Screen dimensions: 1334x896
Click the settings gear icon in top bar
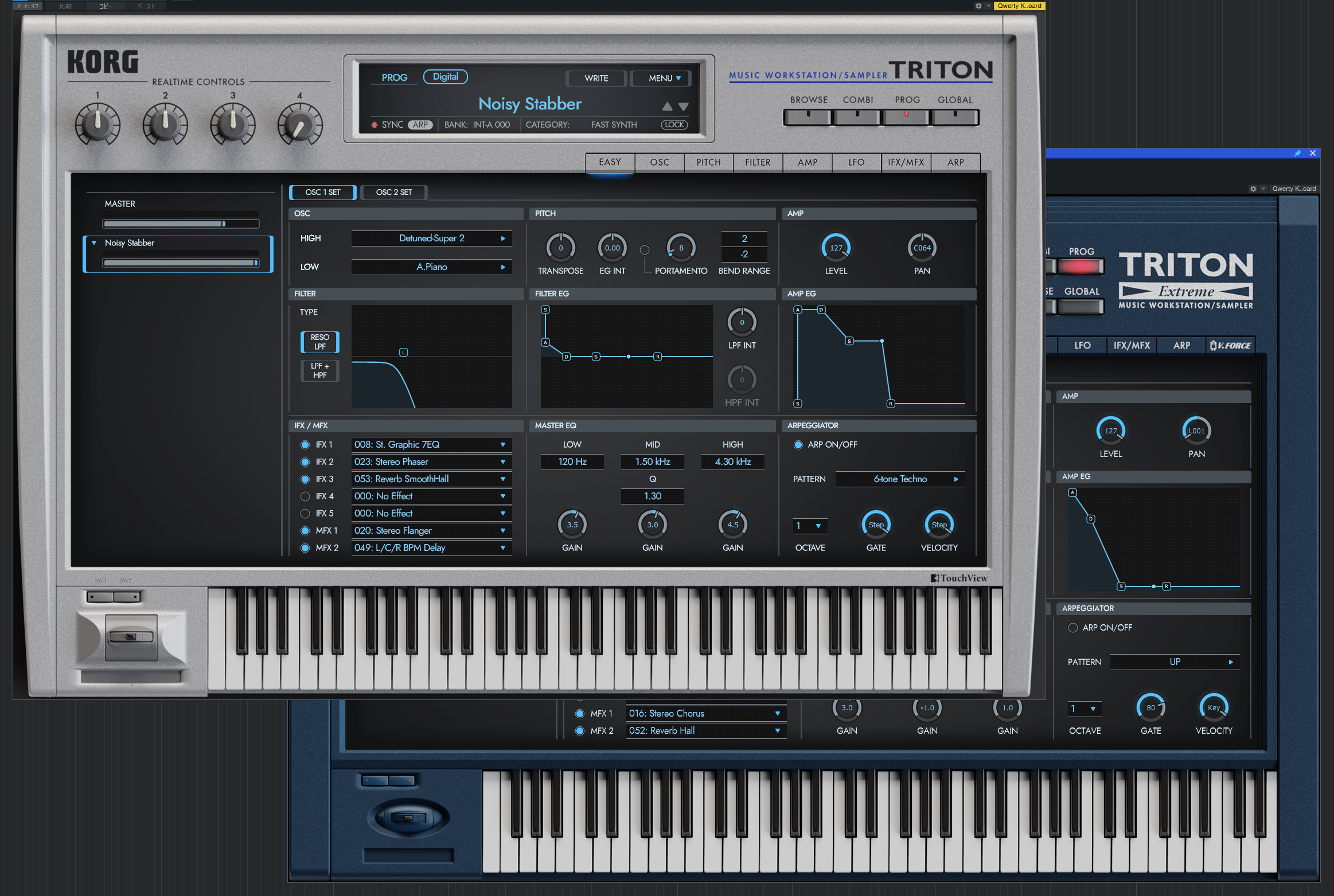[x=978, y=6]
